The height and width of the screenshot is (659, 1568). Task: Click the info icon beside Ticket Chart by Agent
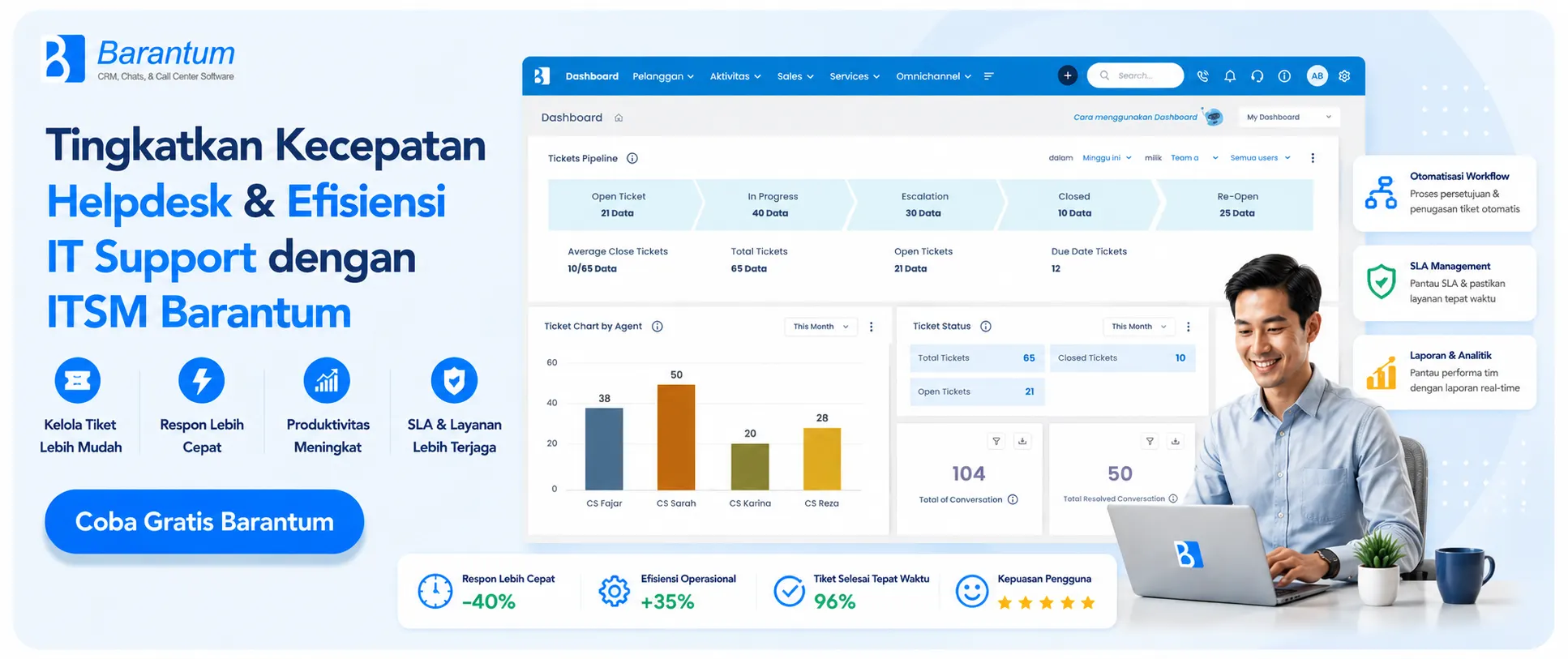point(658,327)
